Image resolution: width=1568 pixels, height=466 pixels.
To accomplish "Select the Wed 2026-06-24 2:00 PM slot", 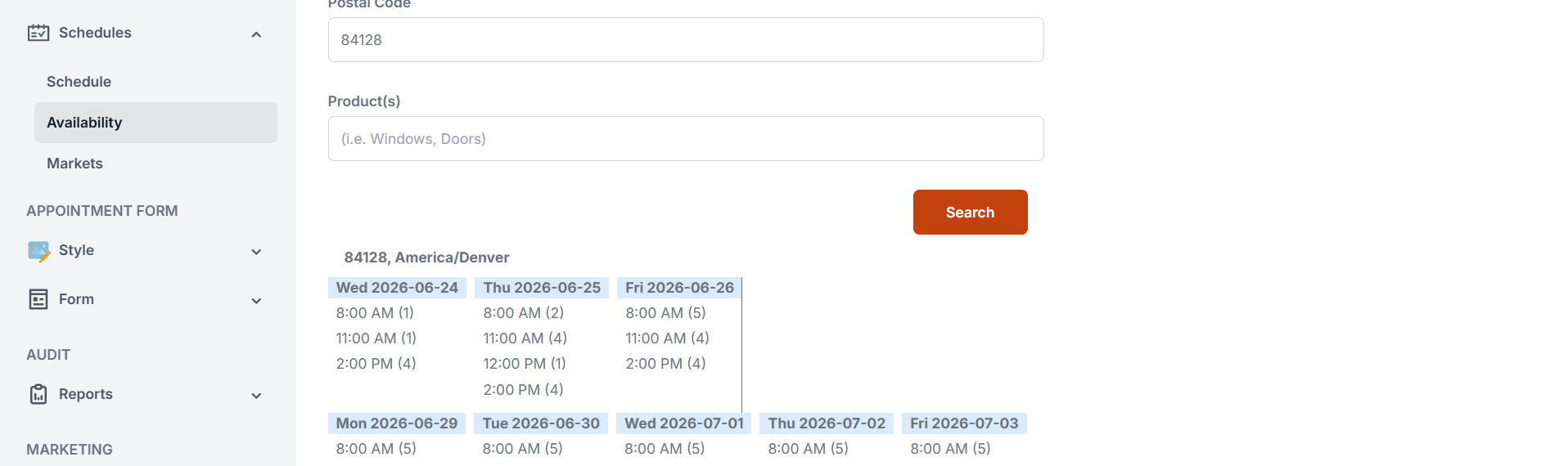I will point(376,364).
